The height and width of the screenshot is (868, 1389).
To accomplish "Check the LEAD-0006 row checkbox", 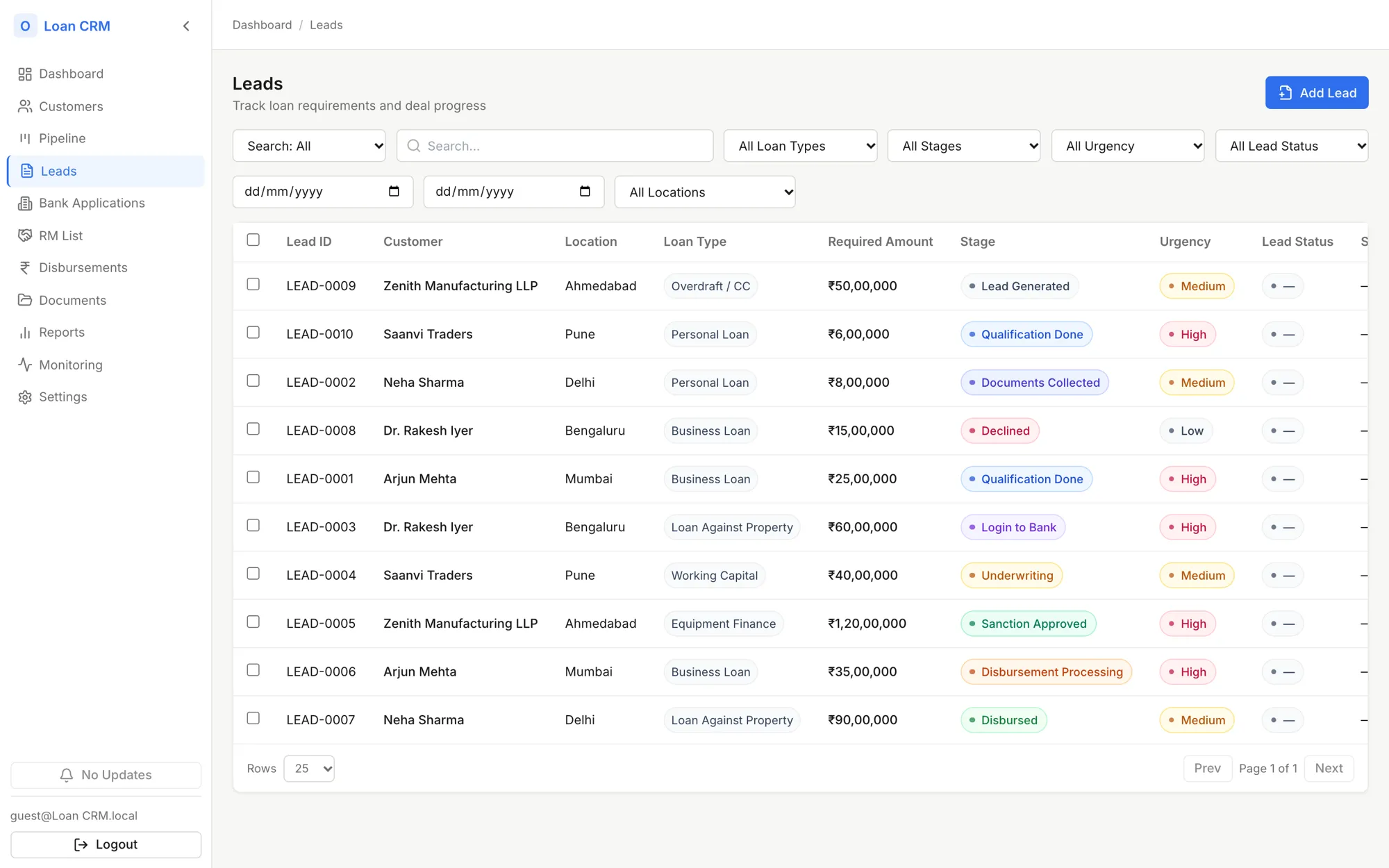I will (x=253, y=670).
